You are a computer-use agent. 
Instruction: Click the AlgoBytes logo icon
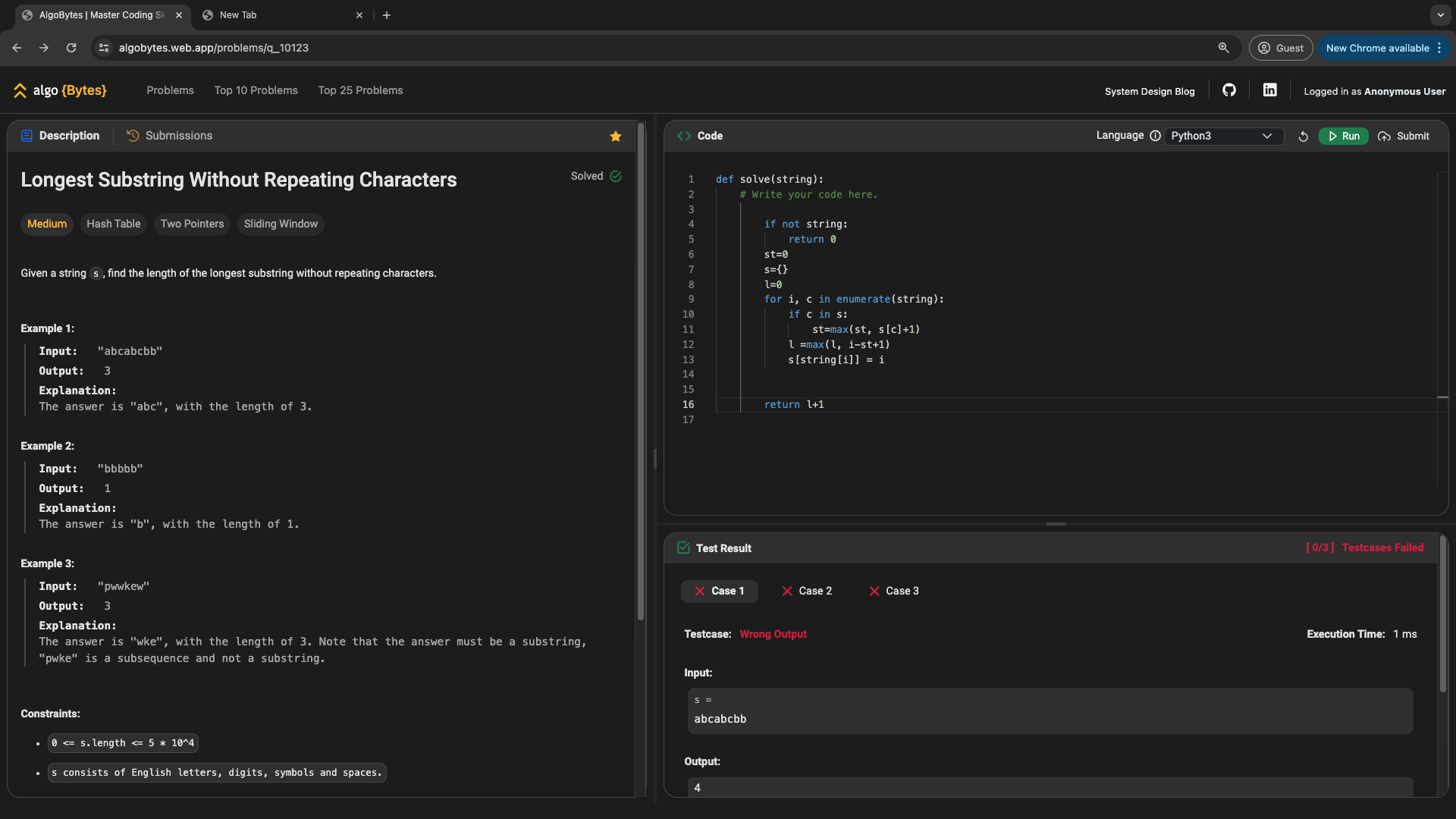point(19,91)
